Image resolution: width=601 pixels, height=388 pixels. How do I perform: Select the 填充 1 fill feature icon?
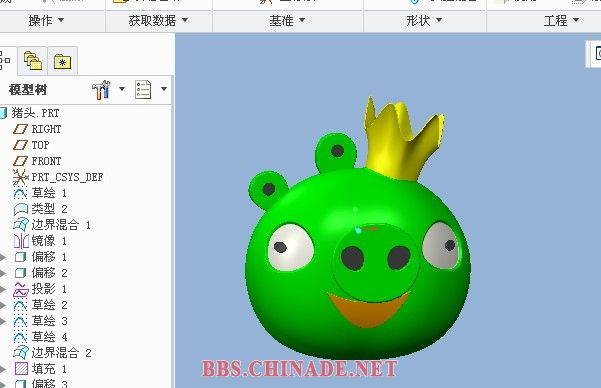tap(21, 369)
